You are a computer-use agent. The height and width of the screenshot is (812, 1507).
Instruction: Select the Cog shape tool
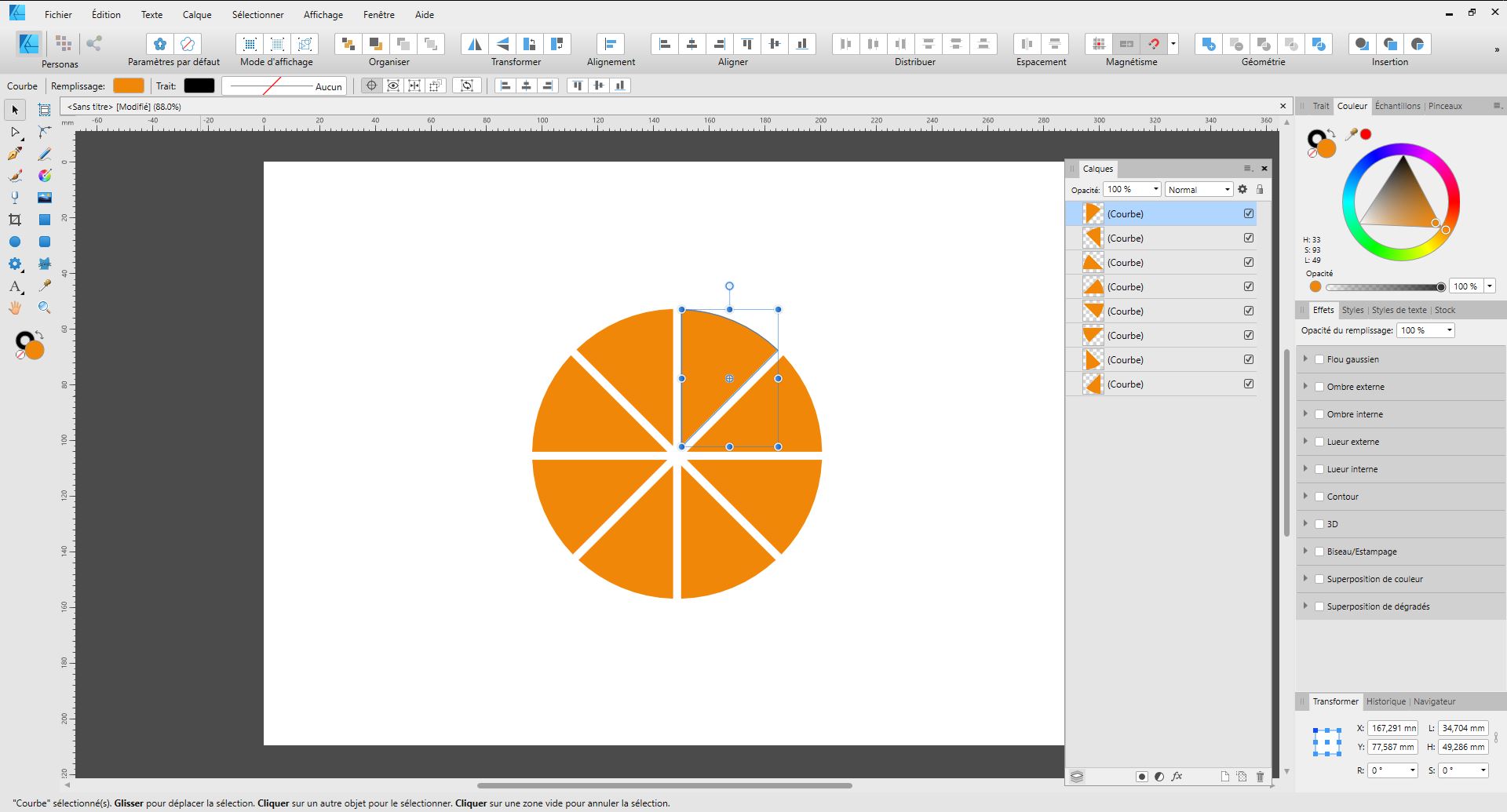click(15, 264)
